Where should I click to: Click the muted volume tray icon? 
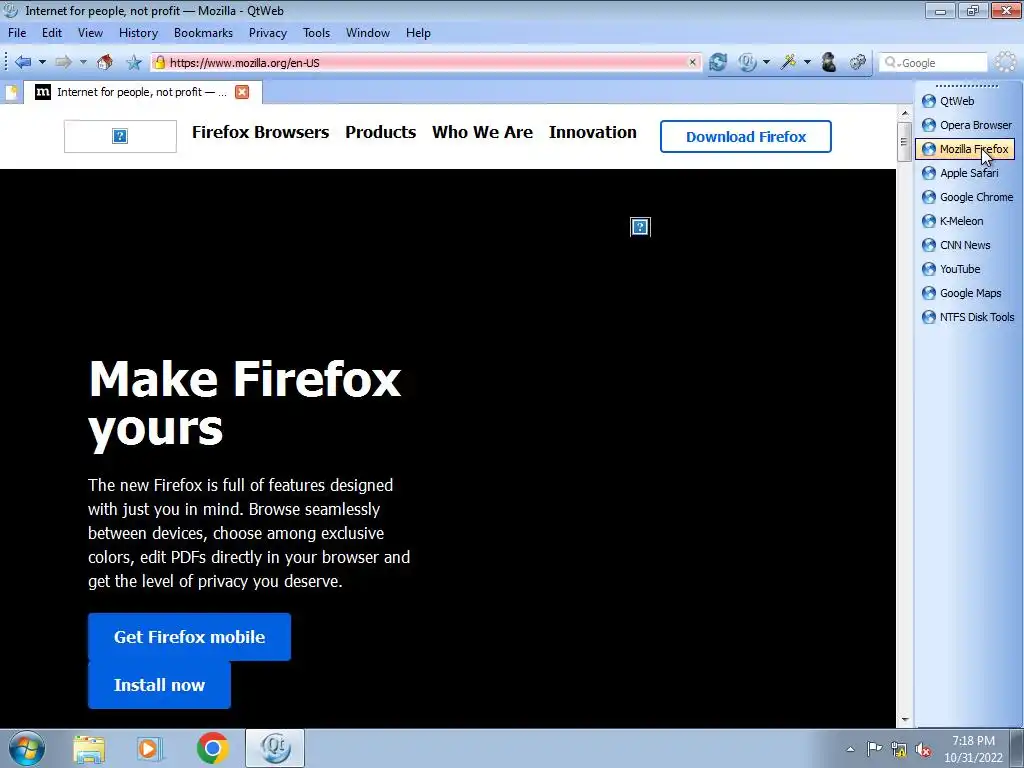[x=923, y=750]
